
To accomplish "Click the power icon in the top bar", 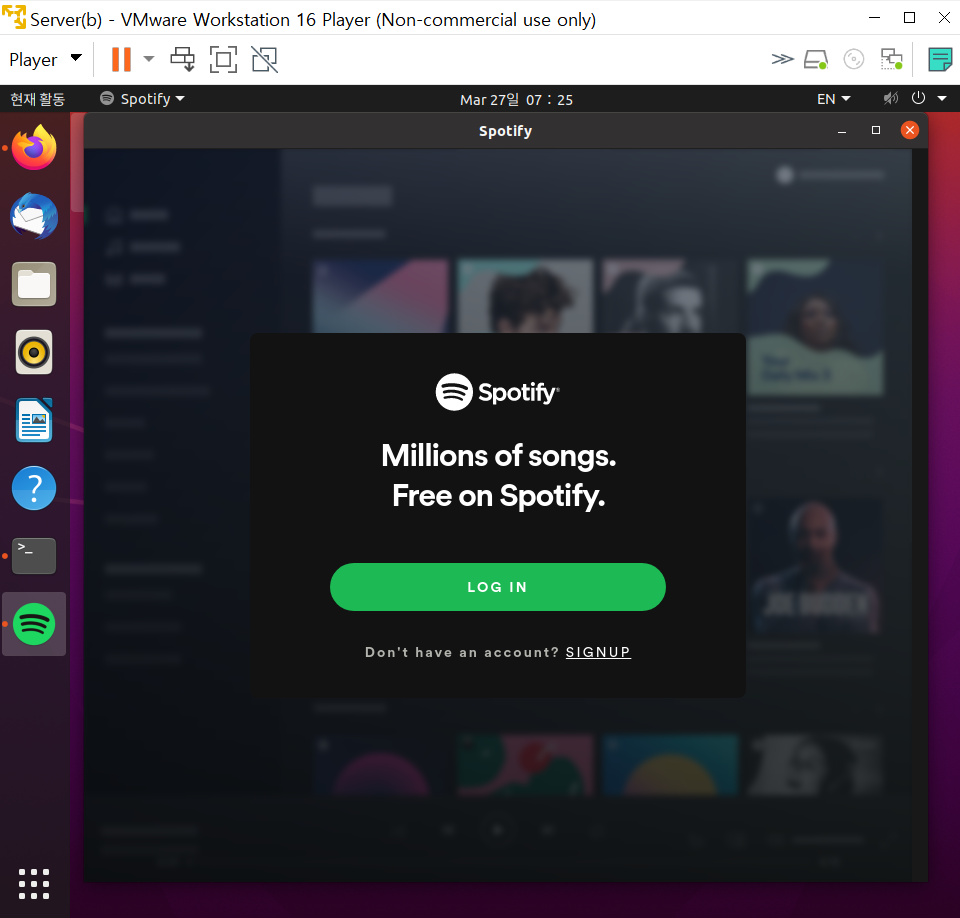I will click(918, 98).
